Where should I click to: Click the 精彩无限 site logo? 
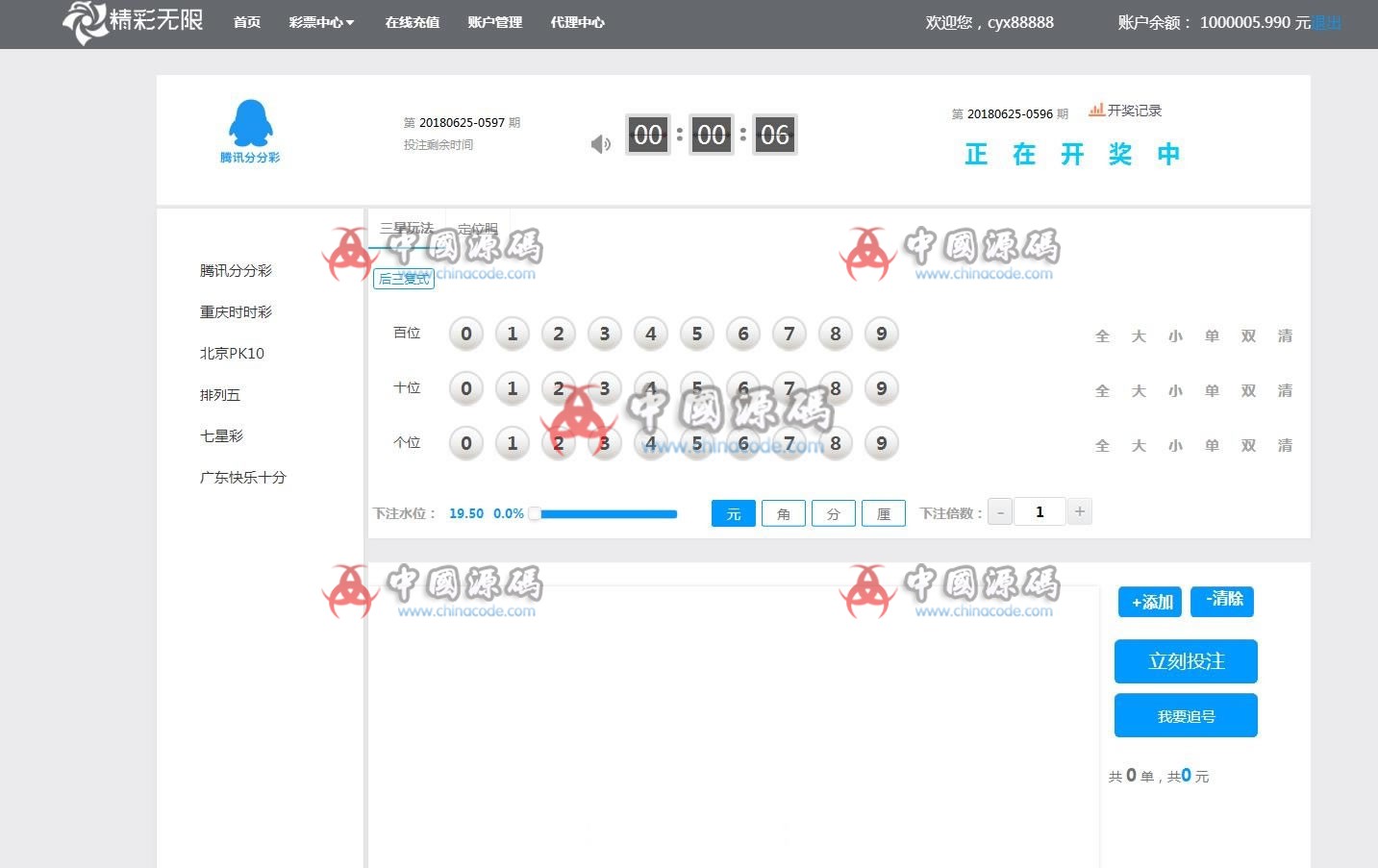(x=133, y=21)
